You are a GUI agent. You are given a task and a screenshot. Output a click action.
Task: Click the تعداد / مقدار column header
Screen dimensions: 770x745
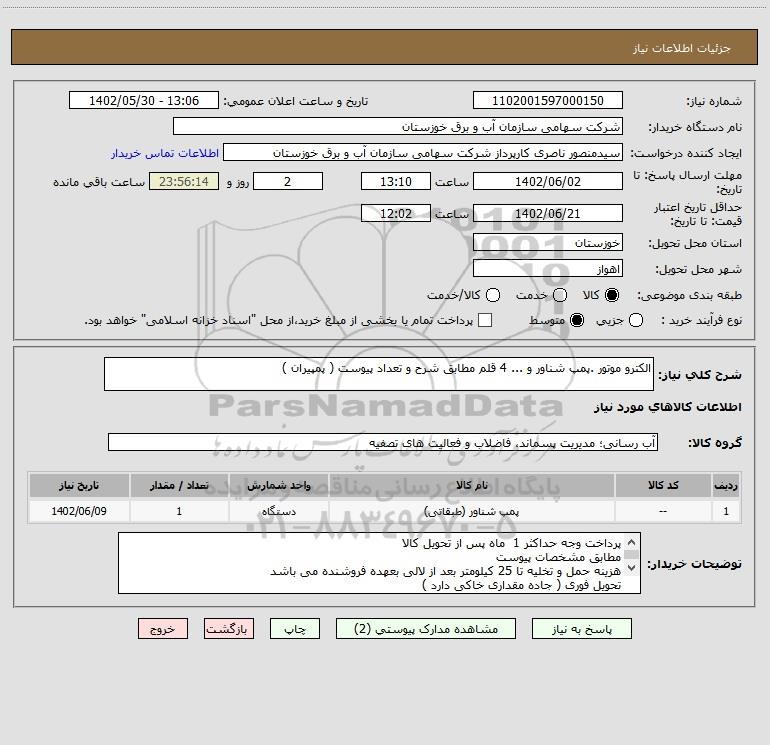pyautogui.click(x=179, y=486)
